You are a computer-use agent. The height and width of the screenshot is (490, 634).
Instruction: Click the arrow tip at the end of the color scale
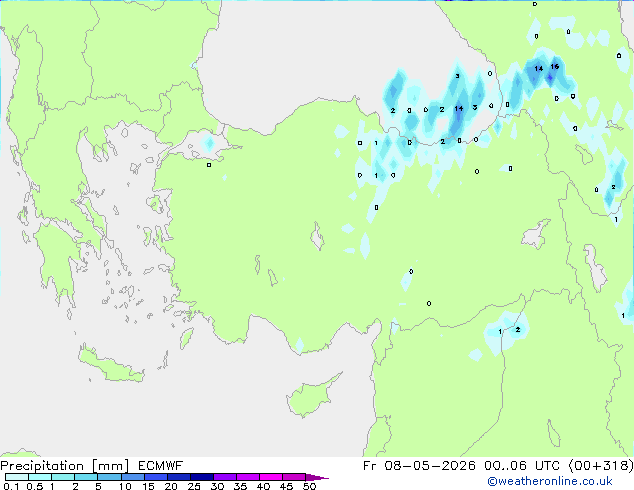pos(317,478)
